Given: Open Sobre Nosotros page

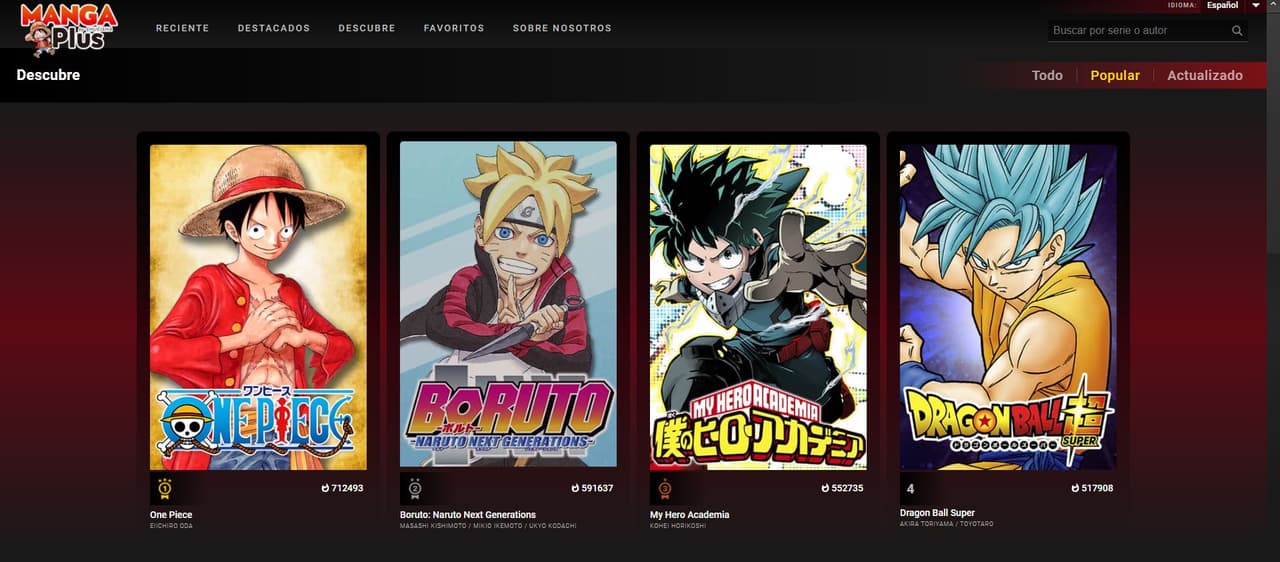Looking at the screenshot, I should 562,28.
